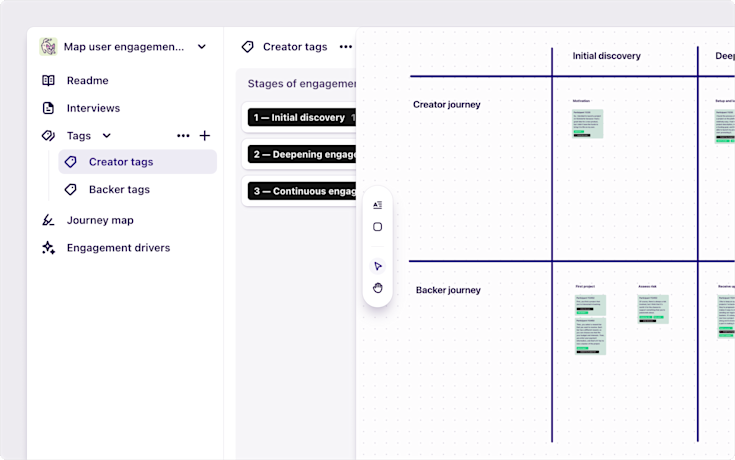Click the tag icon beside header title
This screenshot has width=735, height=460.
click(248, 47)
